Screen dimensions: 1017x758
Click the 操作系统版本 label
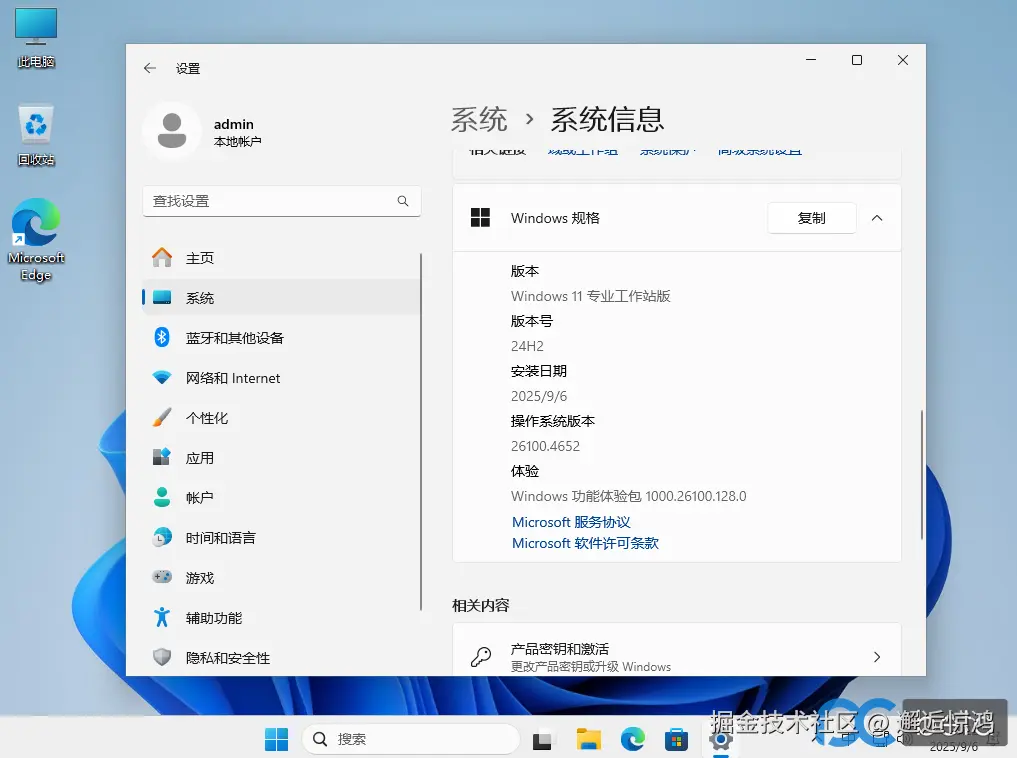click(x=553, y=421)
